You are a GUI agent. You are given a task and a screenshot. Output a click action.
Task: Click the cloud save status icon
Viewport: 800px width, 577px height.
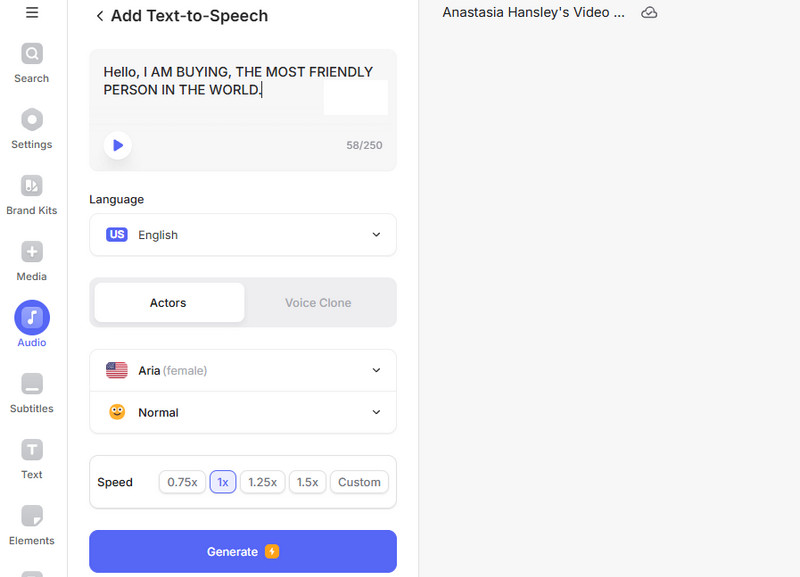pyautogui.click(x=649, y=13)
